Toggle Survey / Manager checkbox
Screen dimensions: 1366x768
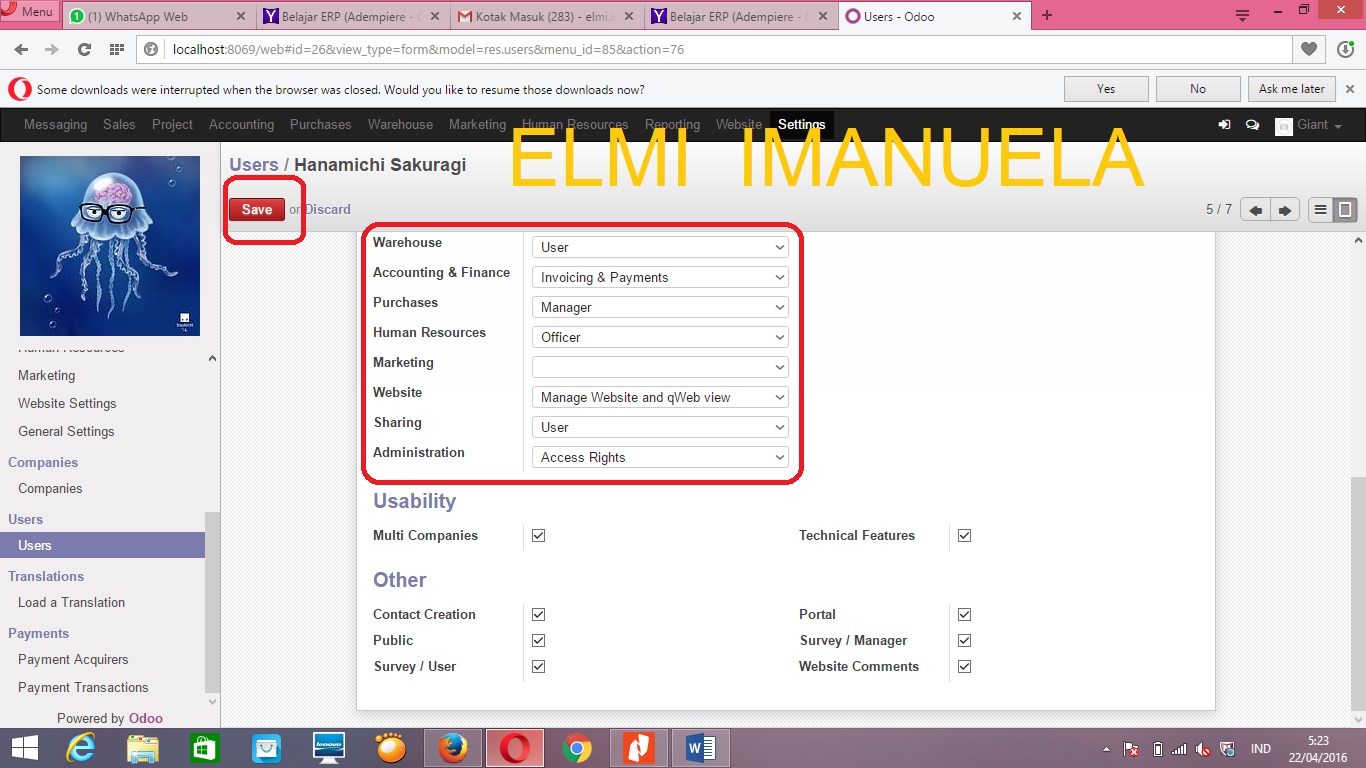coord(964,641)
